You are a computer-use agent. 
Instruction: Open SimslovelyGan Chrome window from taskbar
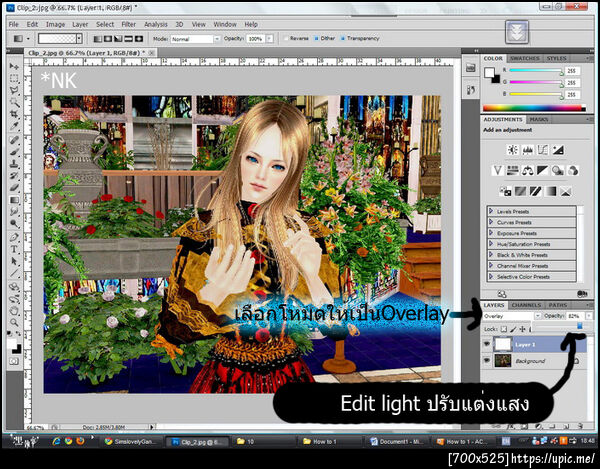pos(132,441)
